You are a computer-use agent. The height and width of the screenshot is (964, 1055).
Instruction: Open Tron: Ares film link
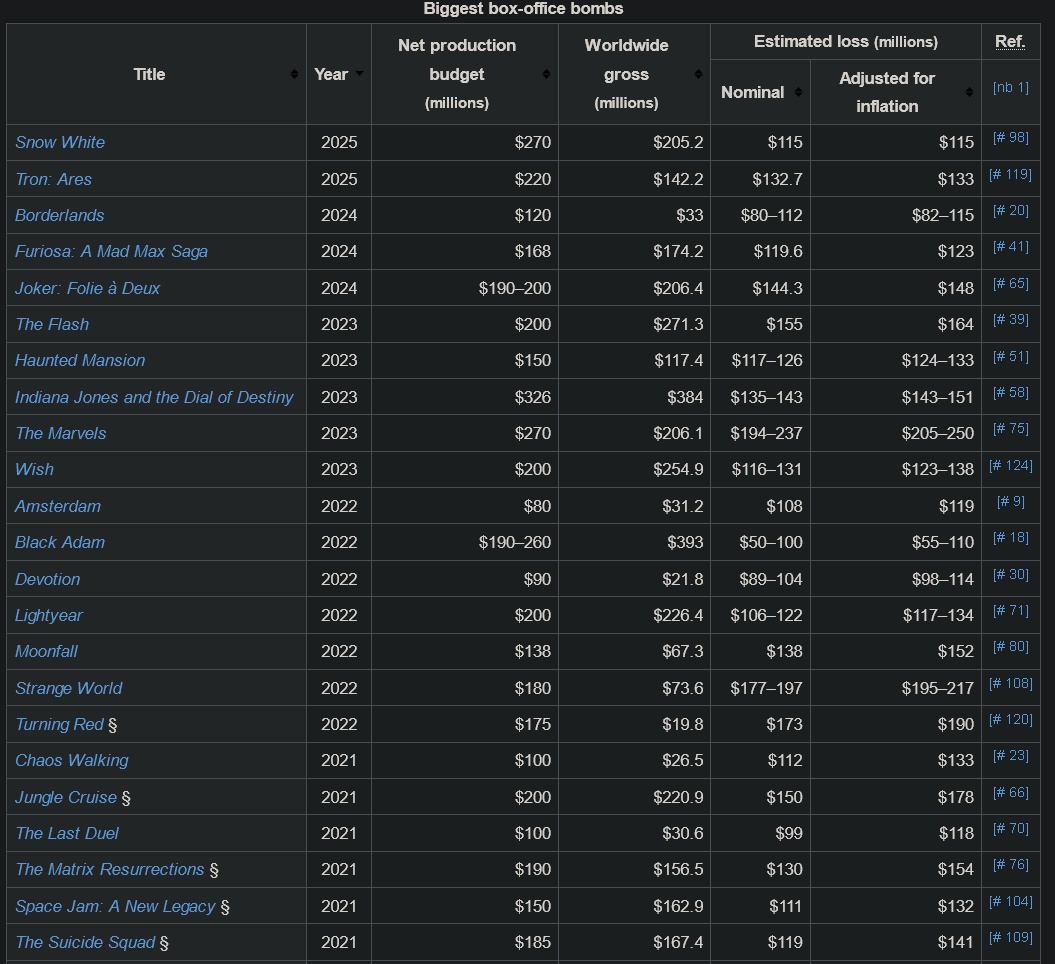point(53,180)
